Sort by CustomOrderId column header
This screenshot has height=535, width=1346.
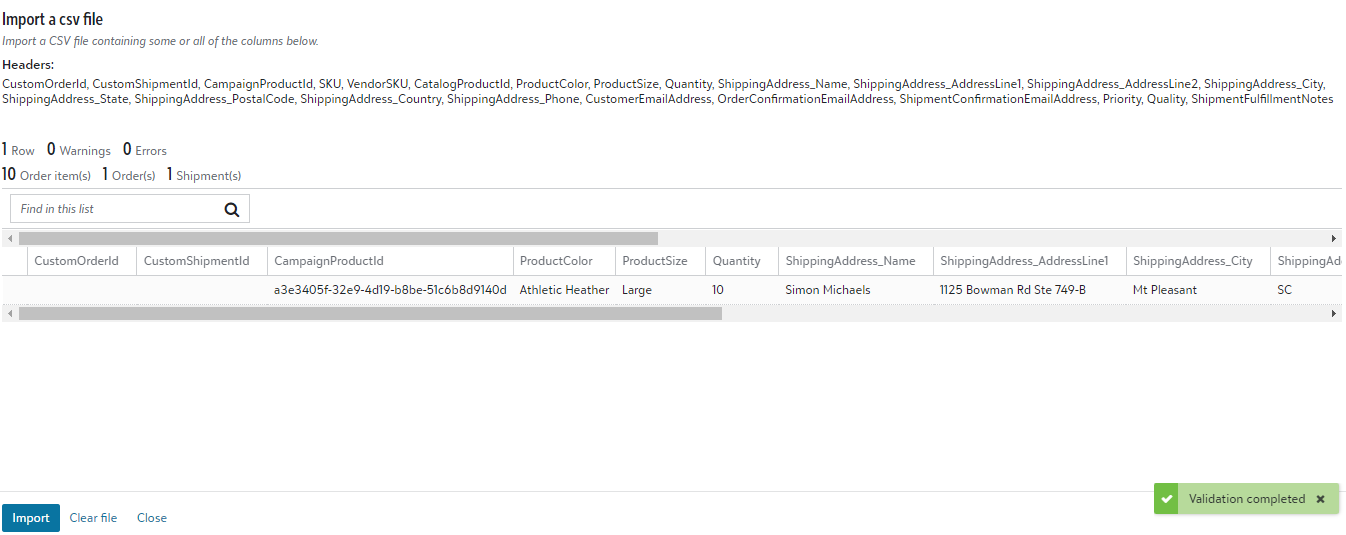tap(82, 261)
